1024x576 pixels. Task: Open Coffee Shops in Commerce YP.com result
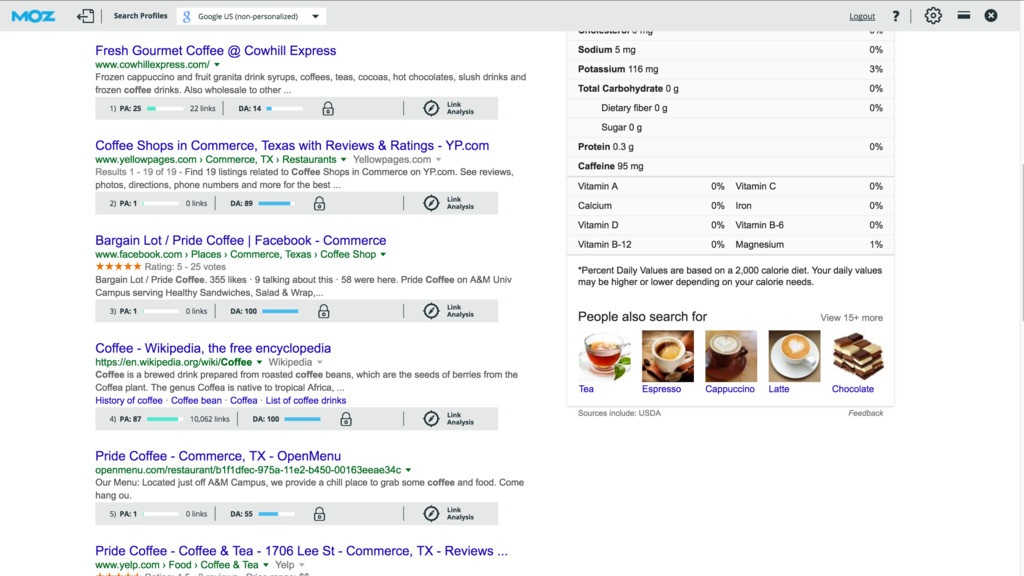(x=292, y=145)
